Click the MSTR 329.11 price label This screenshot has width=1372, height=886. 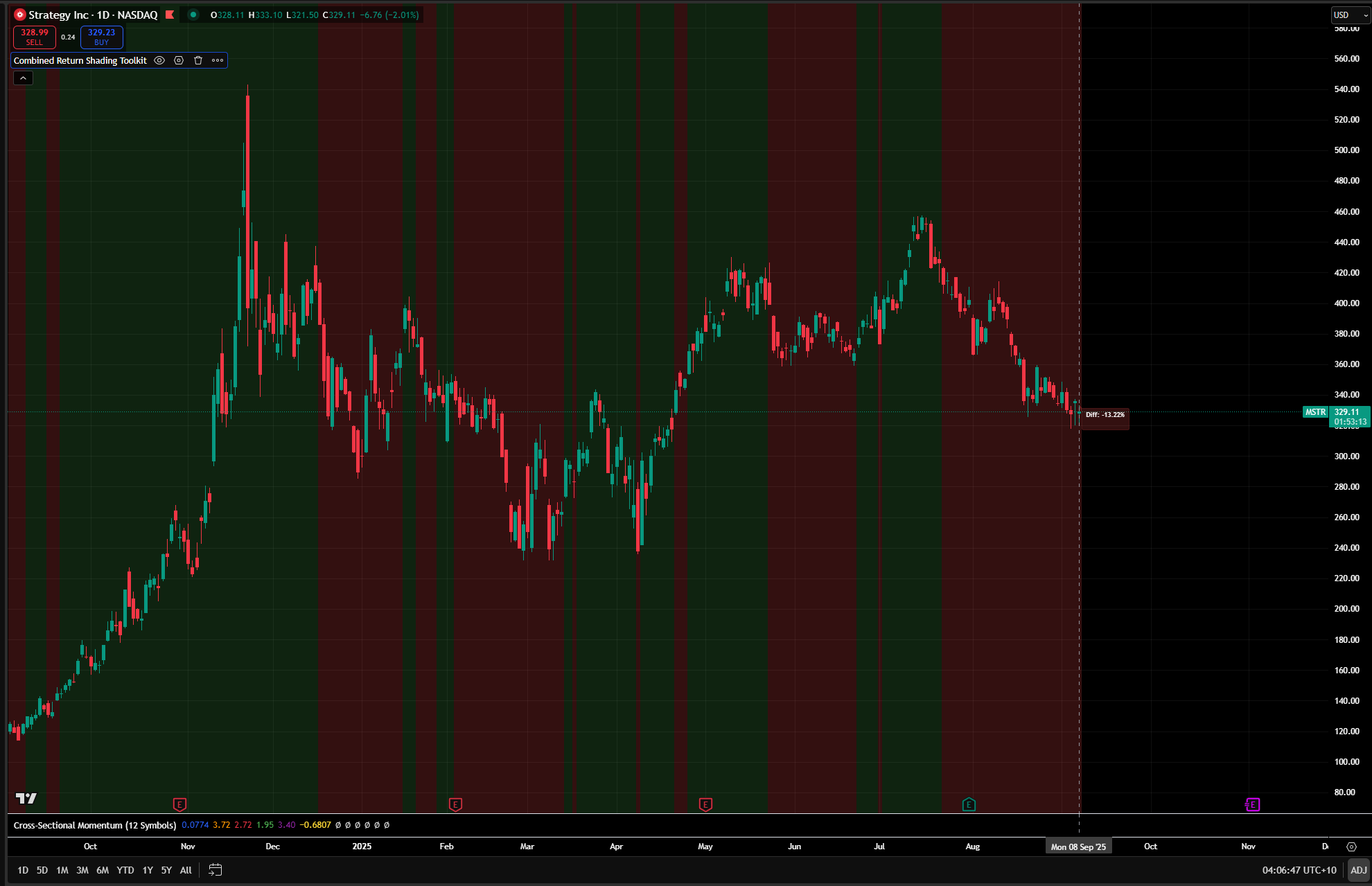coord(1346,412)
